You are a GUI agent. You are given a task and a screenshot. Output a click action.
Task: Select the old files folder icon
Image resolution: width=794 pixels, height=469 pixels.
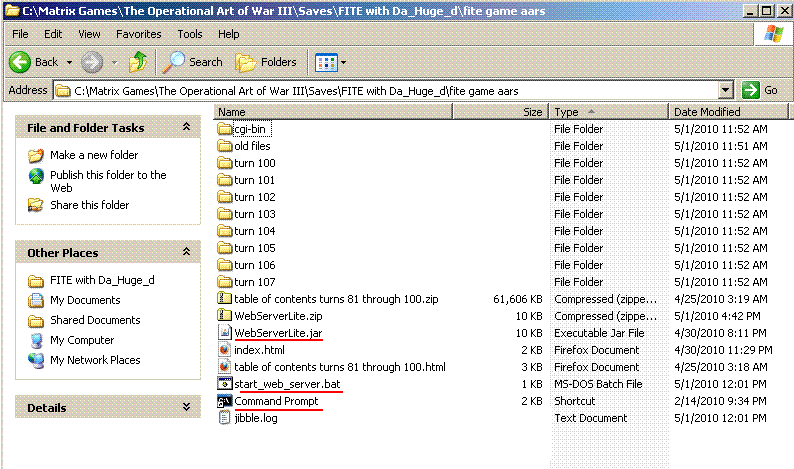[224, 146]
